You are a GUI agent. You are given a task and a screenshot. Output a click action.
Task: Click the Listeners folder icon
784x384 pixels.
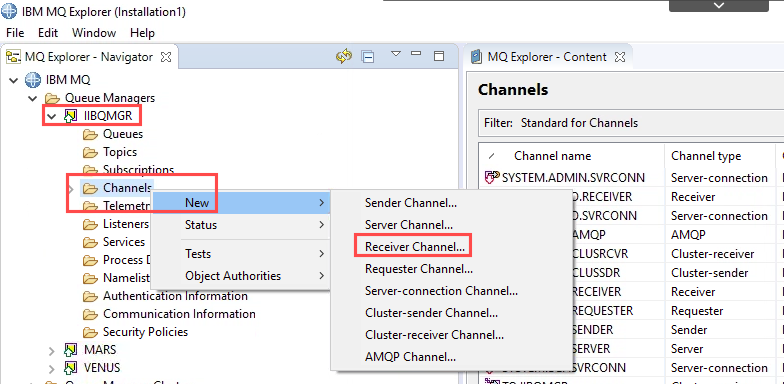click(90, 224)
